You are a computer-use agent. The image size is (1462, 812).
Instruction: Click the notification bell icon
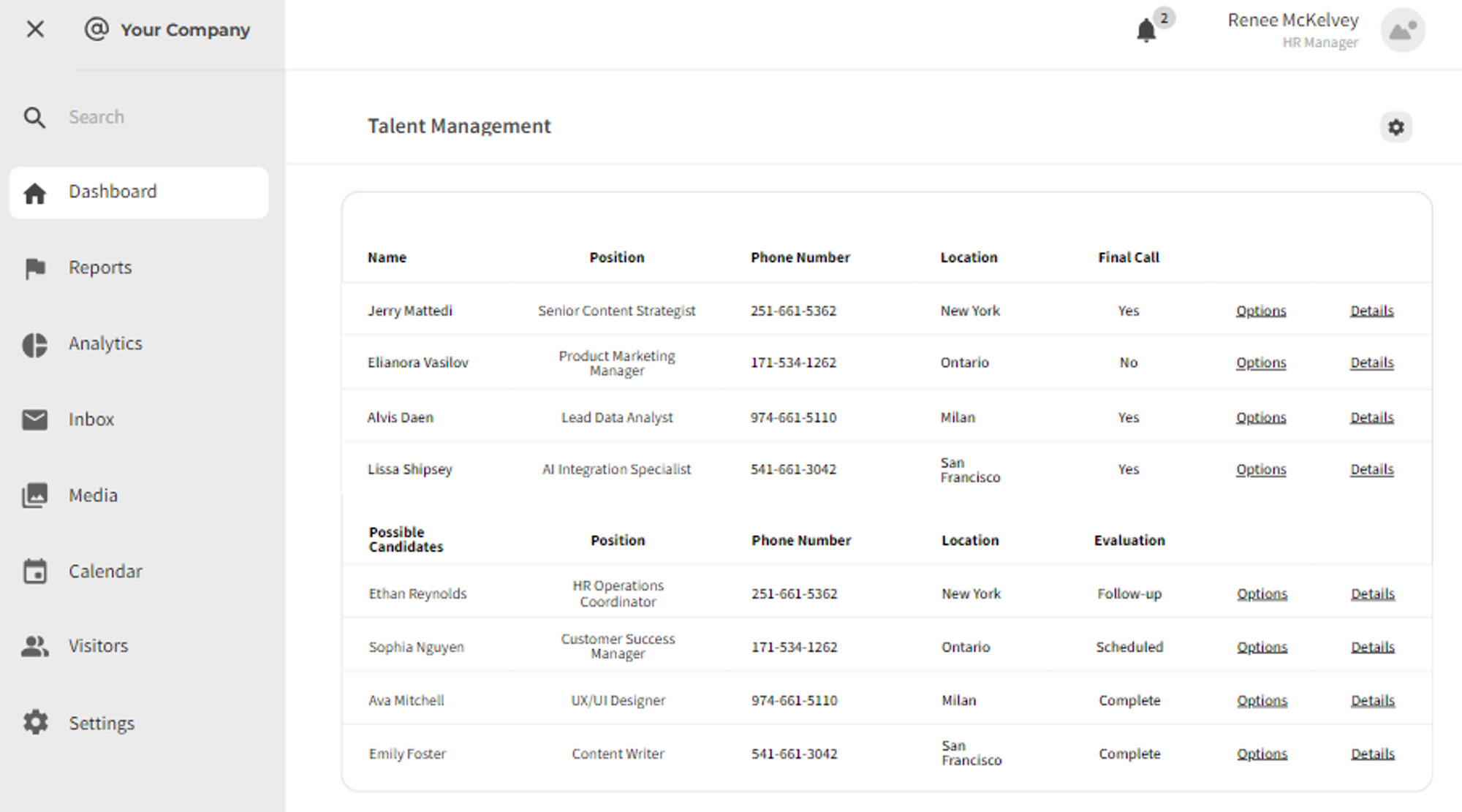coord(1145,31)
